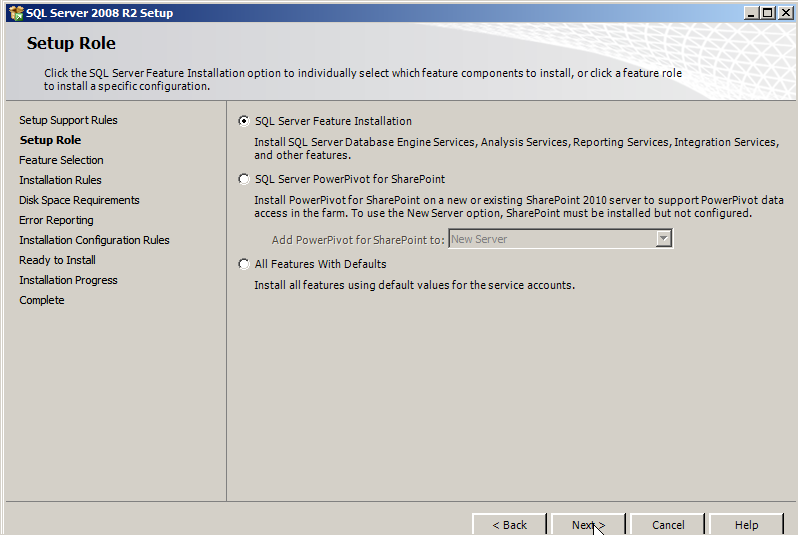
Task: Maximize the SQL Server 2008 R2 Setup window
Action: 767,13
